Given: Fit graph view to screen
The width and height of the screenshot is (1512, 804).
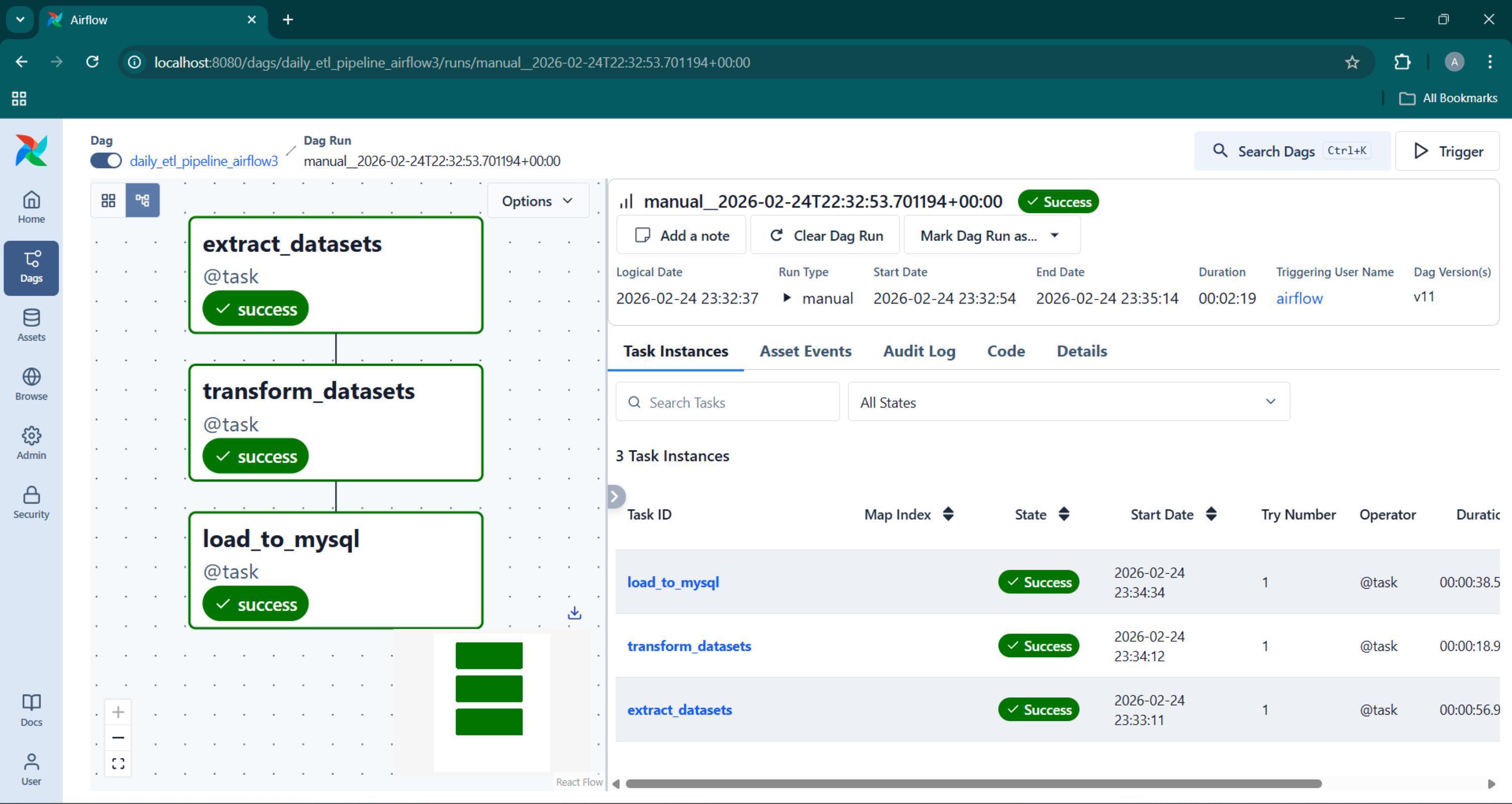Looking at the screenshot, I should (x=118, y=763).
